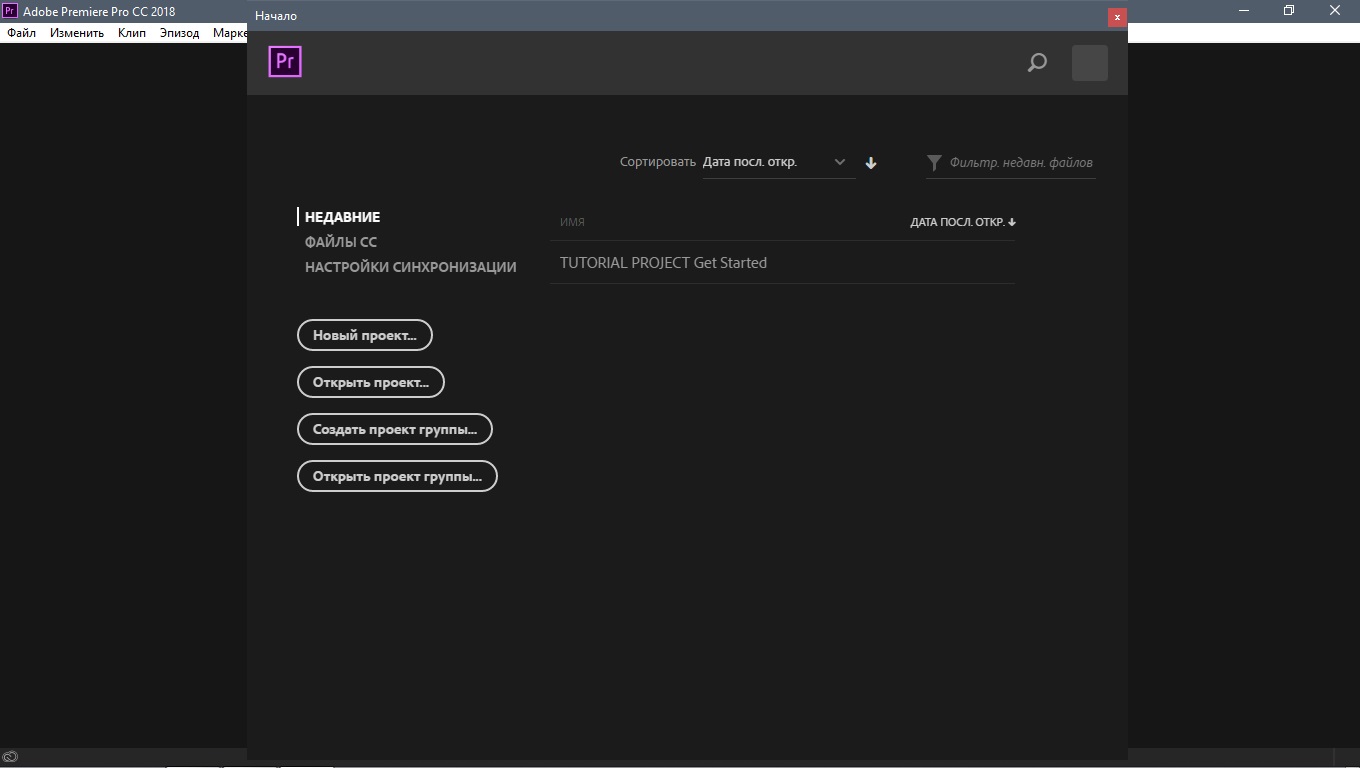The image size is (1360, 768).
Task: Close the Начало dialog
Action: pos(1117,17)
